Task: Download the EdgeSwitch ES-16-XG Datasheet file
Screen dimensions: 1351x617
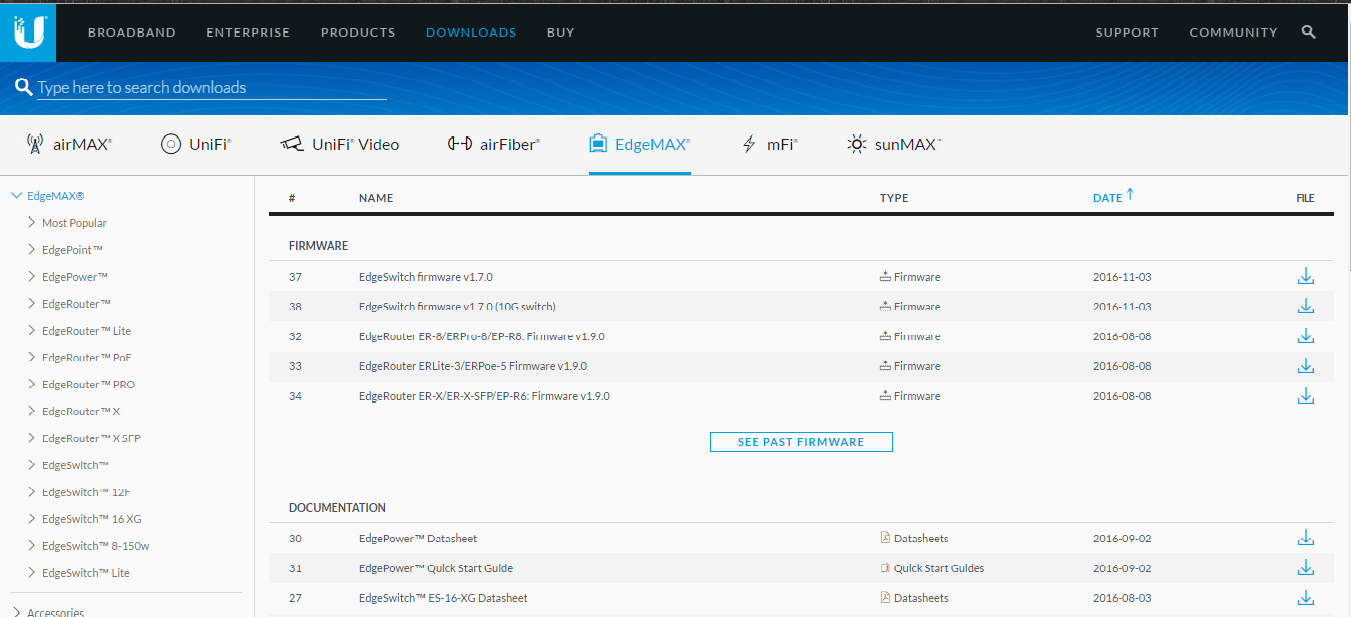Action: (1305, 598)
